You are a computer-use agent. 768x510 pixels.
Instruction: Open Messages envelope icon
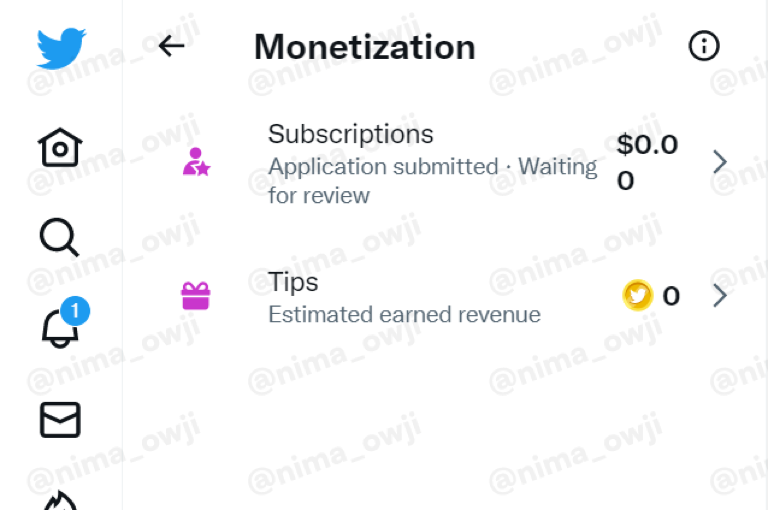click(x=60, y=420)
